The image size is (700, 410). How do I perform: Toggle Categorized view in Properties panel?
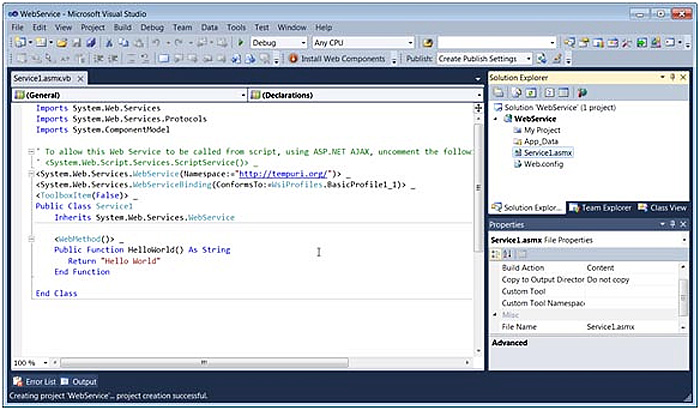pyautogui.click(x=496, y=254)
